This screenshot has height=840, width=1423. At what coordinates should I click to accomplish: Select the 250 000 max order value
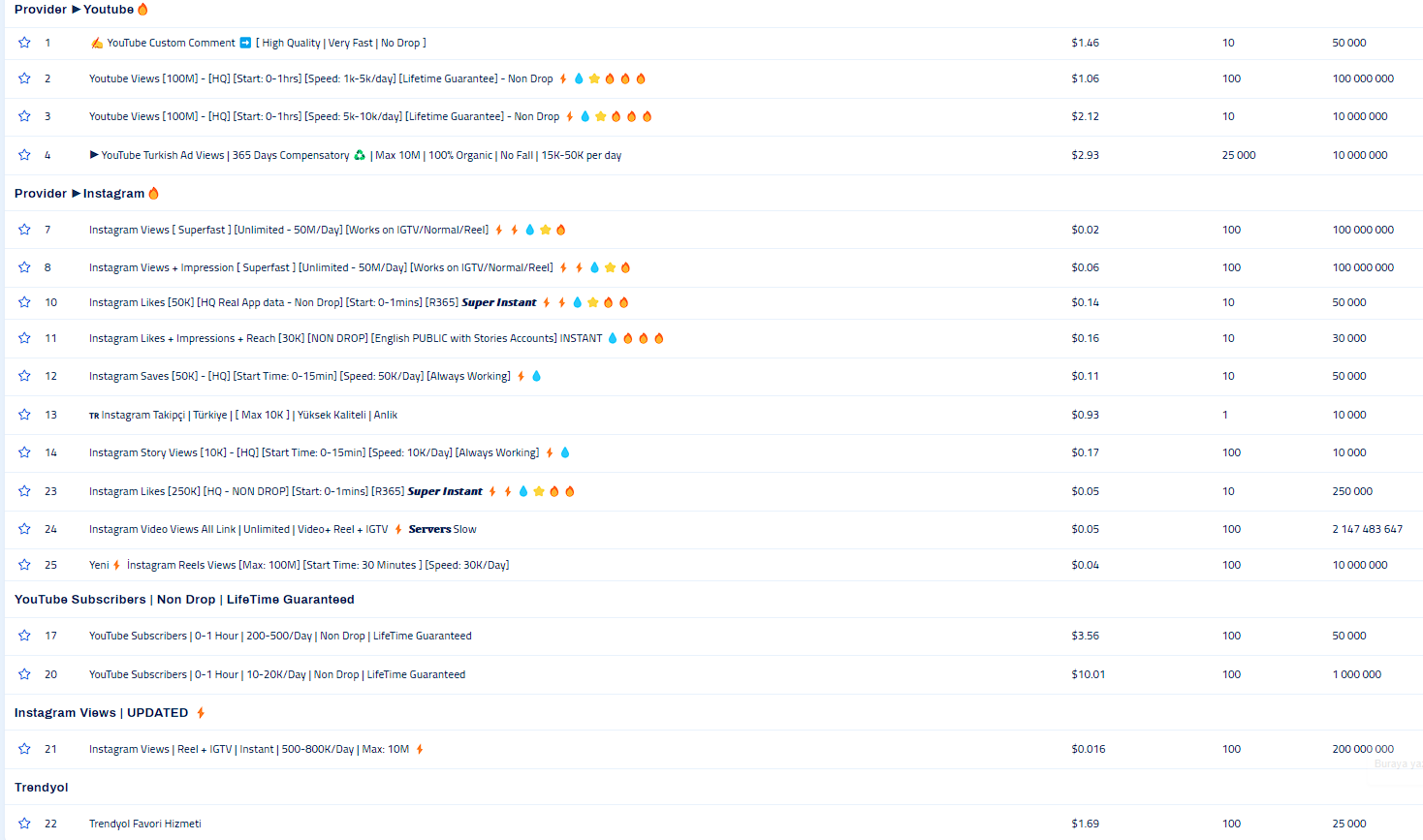point(1352,491)
